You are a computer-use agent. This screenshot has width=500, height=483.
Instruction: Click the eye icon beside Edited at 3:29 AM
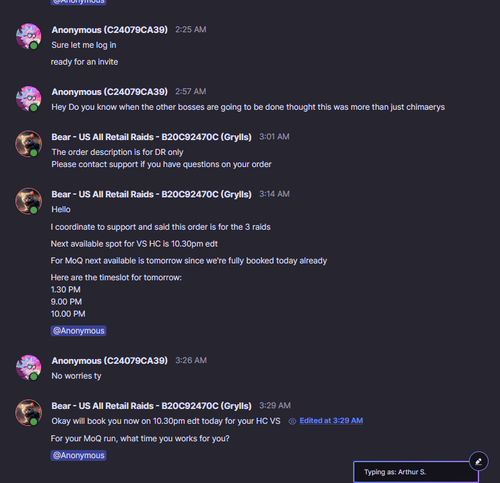tap(292, 421)
